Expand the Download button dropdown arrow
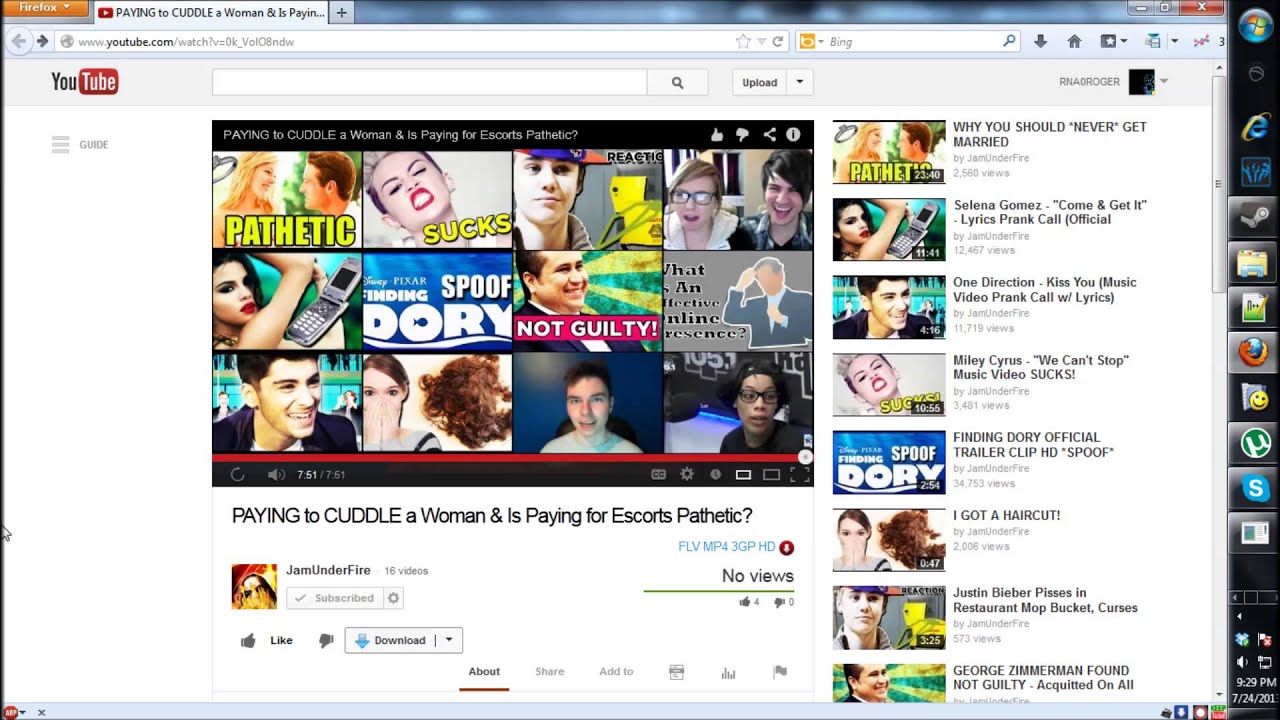The height and width of the screenshot is (720, 1280). pos(449,641)
